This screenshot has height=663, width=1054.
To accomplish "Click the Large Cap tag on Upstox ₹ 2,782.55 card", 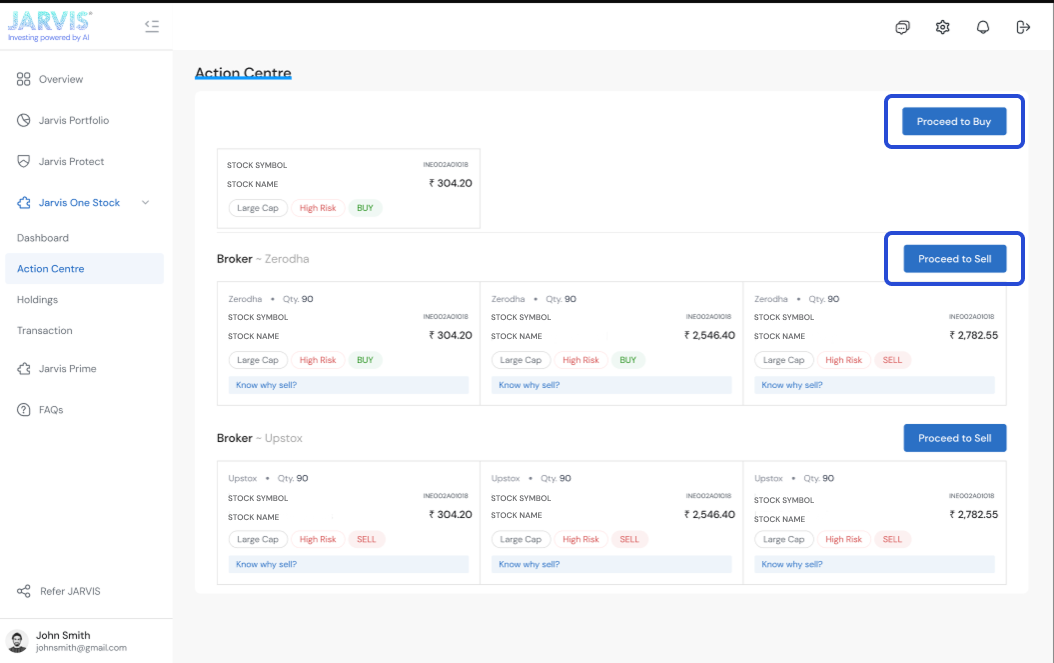I will click(783, 539).
